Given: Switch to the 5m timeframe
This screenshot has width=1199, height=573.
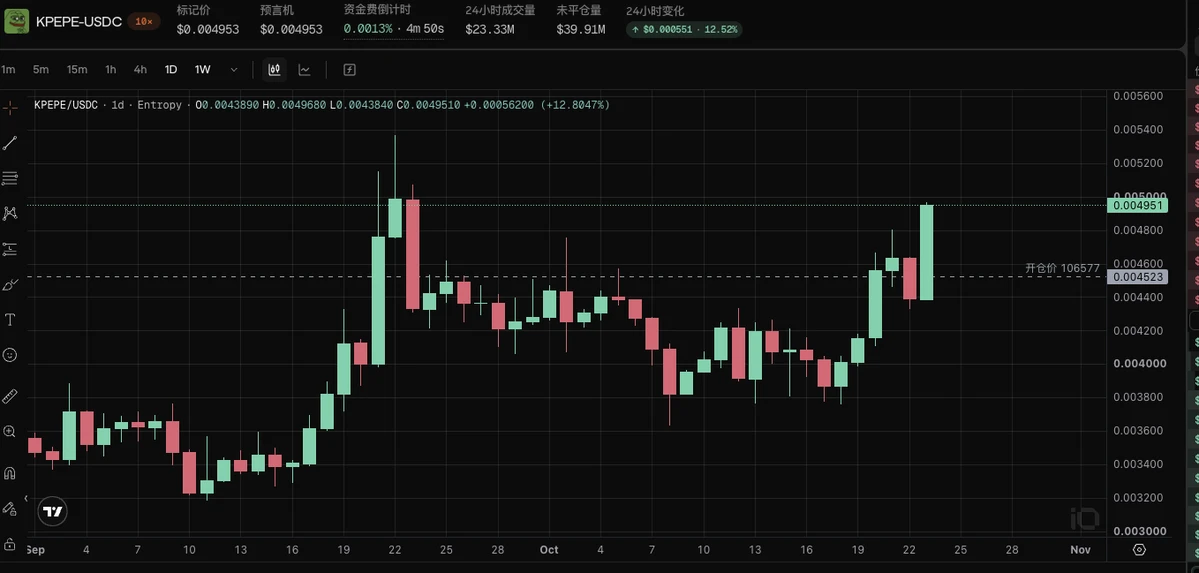Looking at the screenshot, I should pyautogui.click(x=41, y=70).
